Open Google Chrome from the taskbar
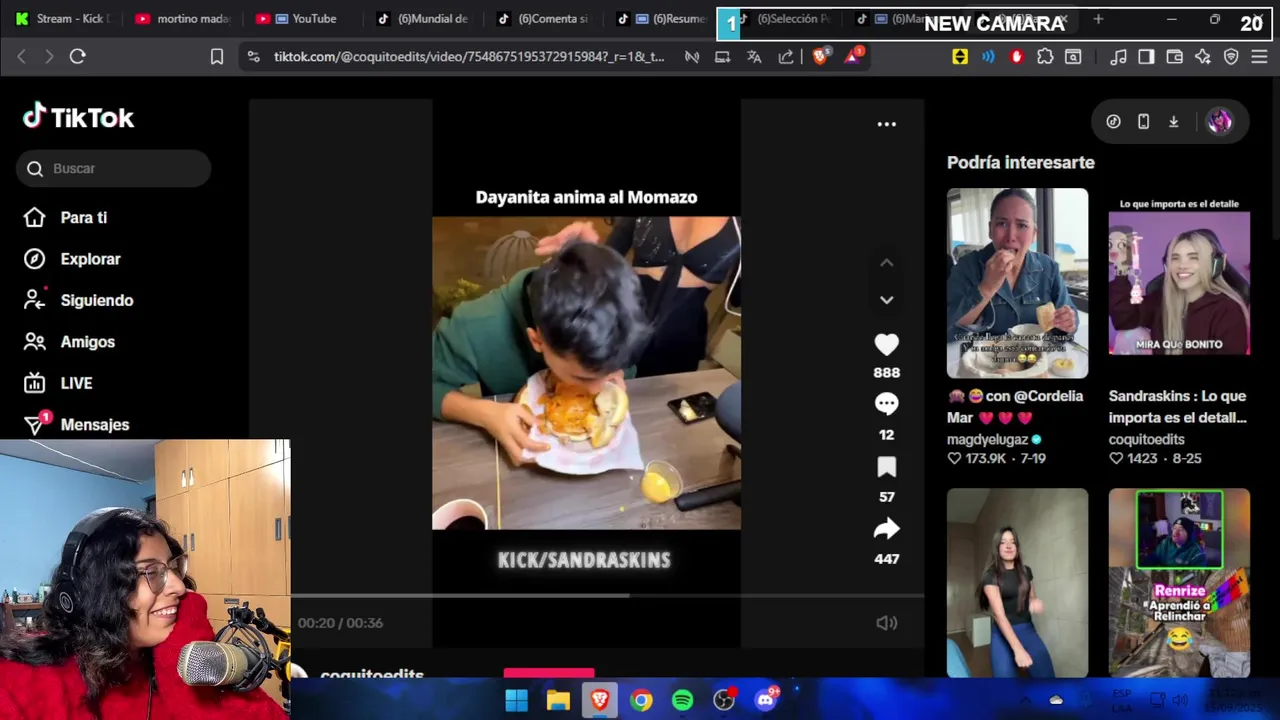Viewport: 1280px width, 720px height. (641, 700)
